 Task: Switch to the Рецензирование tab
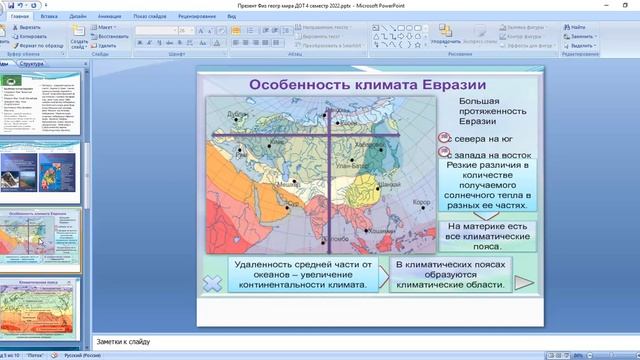197,16
